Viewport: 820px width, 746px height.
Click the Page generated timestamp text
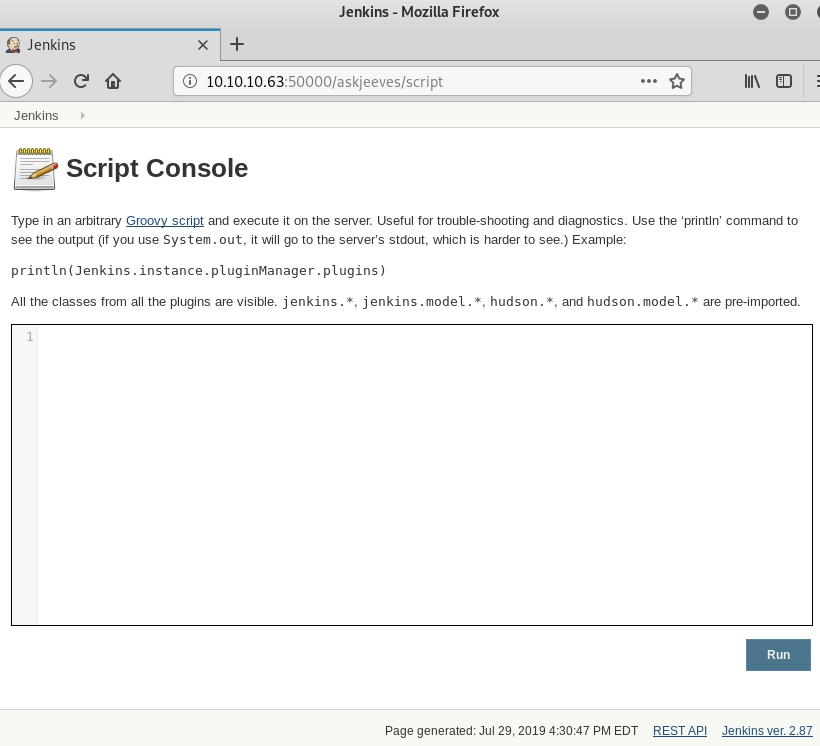pos(511,731)
